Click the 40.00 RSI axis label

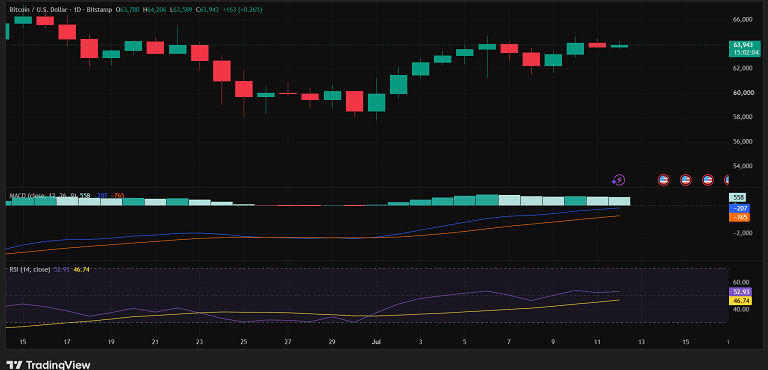(741, 310)
